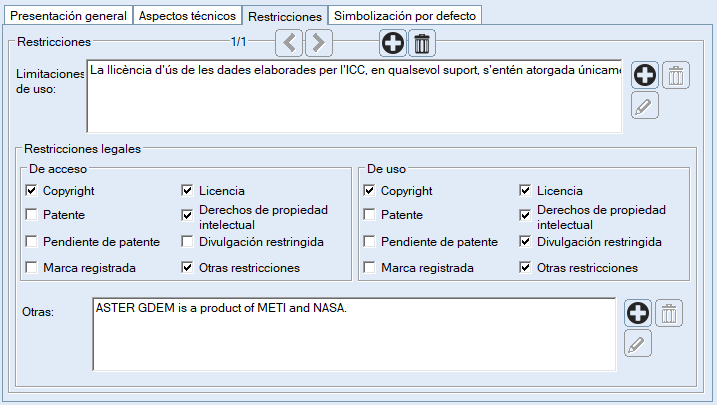The height and width of the screenshot is (405, 717).
Task: Uncheck Licencia under De acceso
Action: (x=187, y=190)
